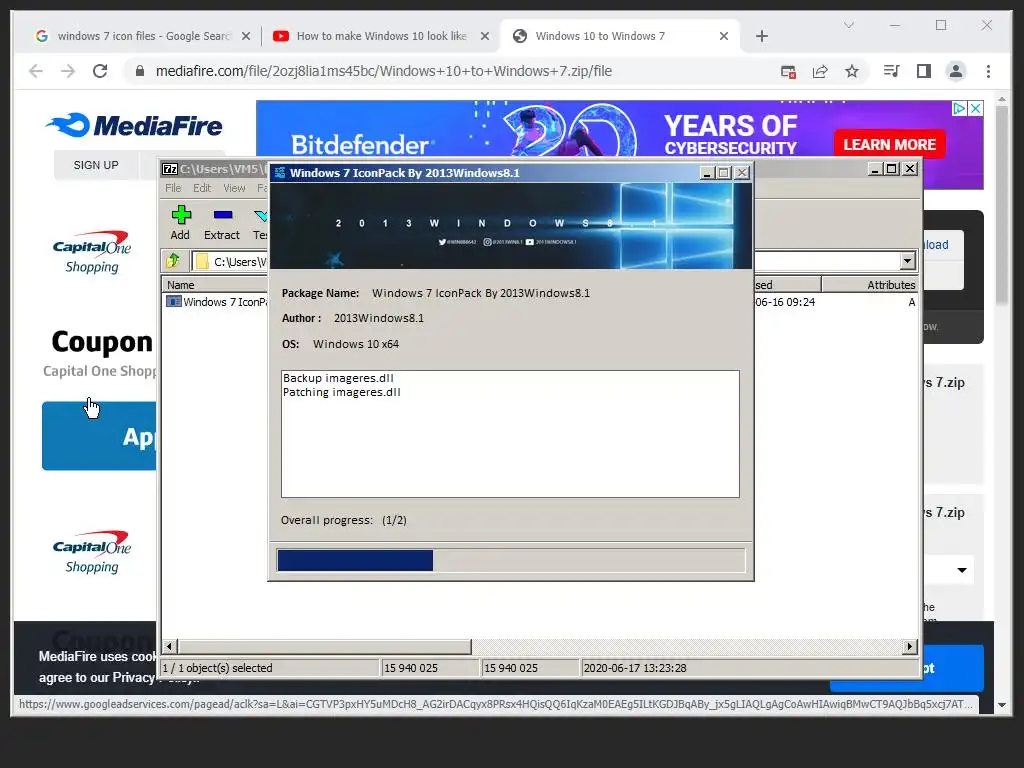Open a new browser tab
This screenshot has width=1024, height=768.
[x=761, y=36]
